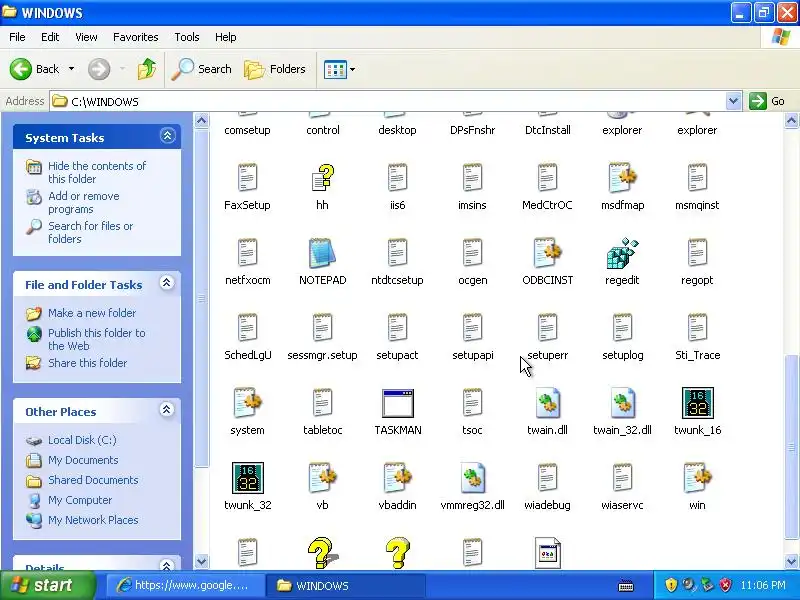Open the Windows start button
Image resolution: width=800 pixels, height=600 pixels.
click(48, 585)
